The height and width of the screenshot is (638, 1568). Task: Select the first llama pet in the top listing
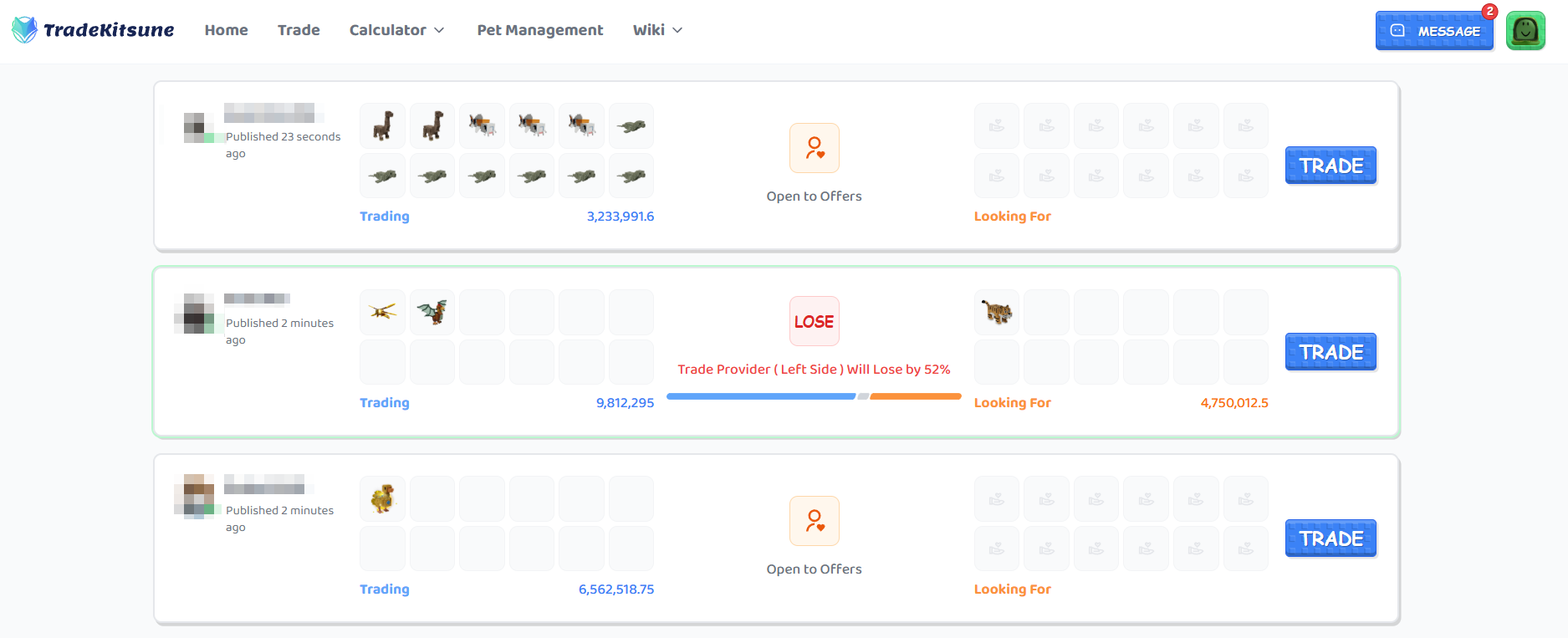tap(382, 125)
